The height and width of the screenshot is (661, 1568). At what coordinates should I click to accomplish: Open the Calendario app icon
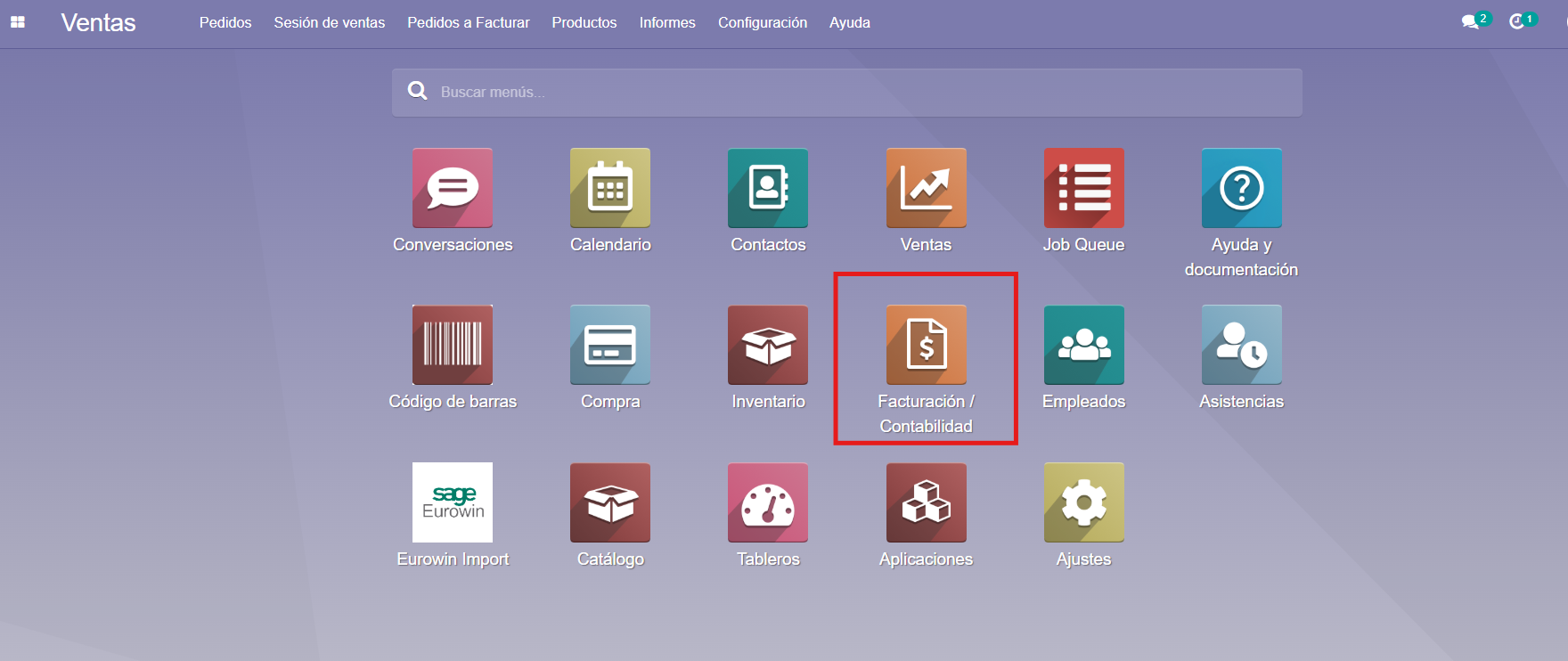tap(610, 188)
